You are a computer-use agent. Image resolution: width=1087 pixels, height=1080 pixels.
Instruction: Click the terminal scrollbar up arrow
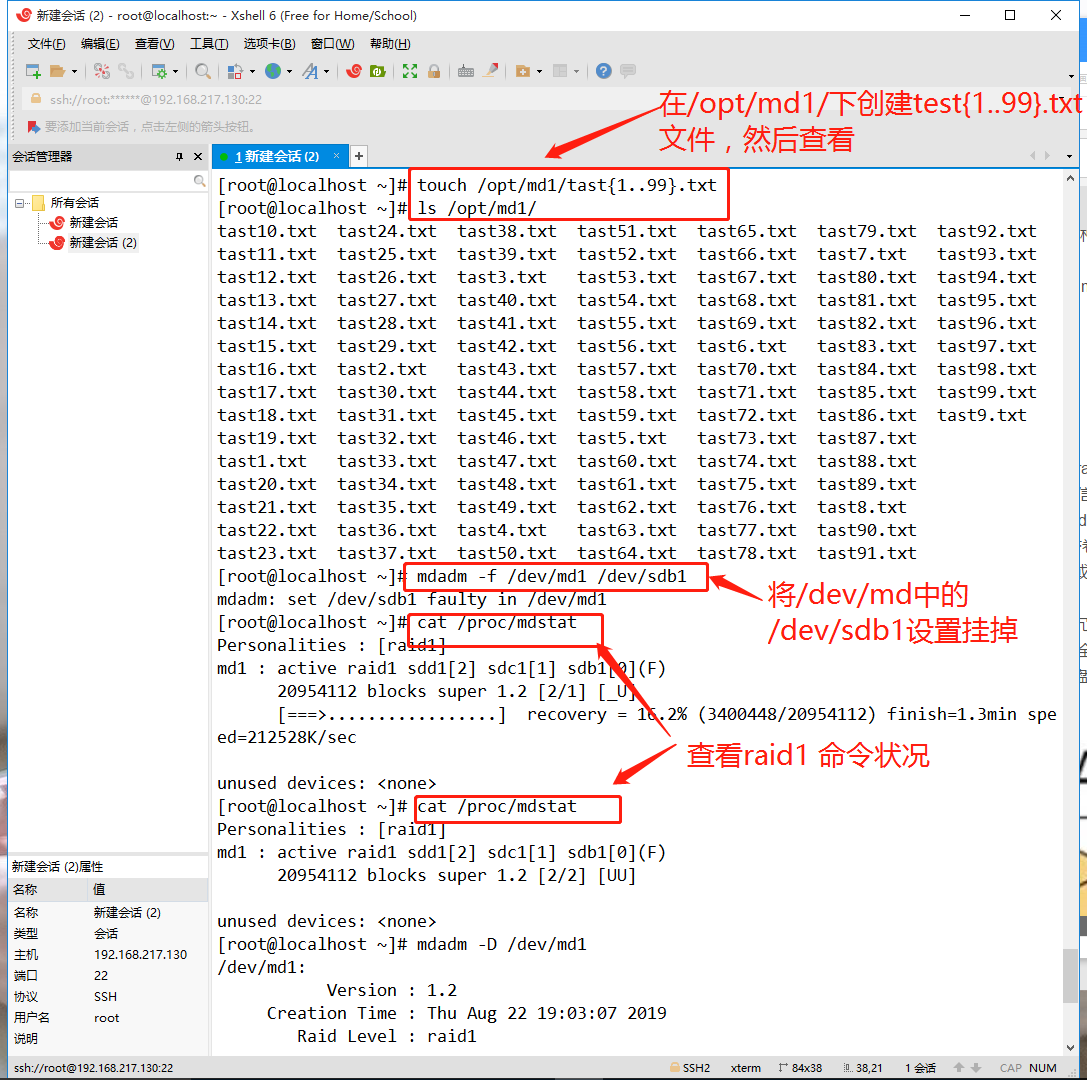coord(1070,179)
